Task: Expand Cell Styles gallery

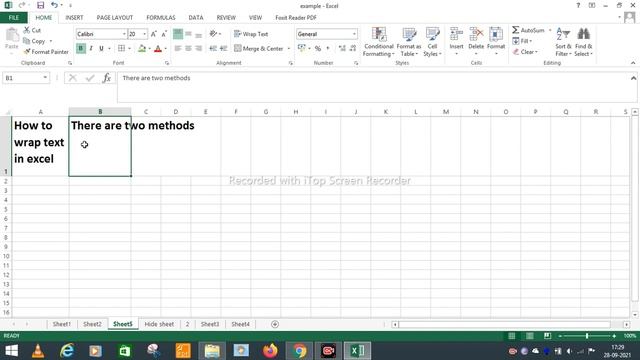Action: tap(432, 42)
